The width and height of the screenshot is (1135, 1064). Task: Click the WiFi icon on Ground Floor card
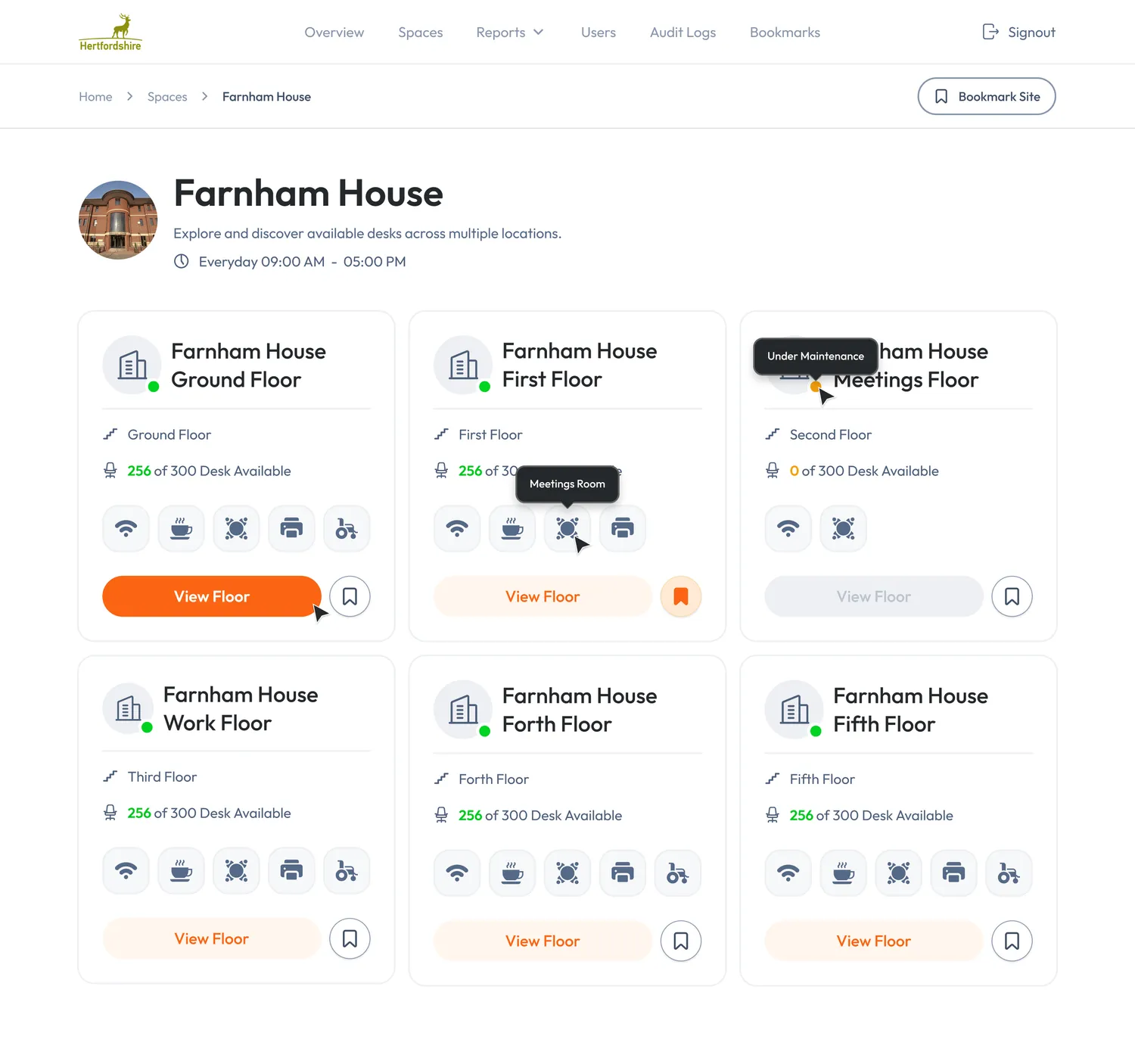[126, 528]
